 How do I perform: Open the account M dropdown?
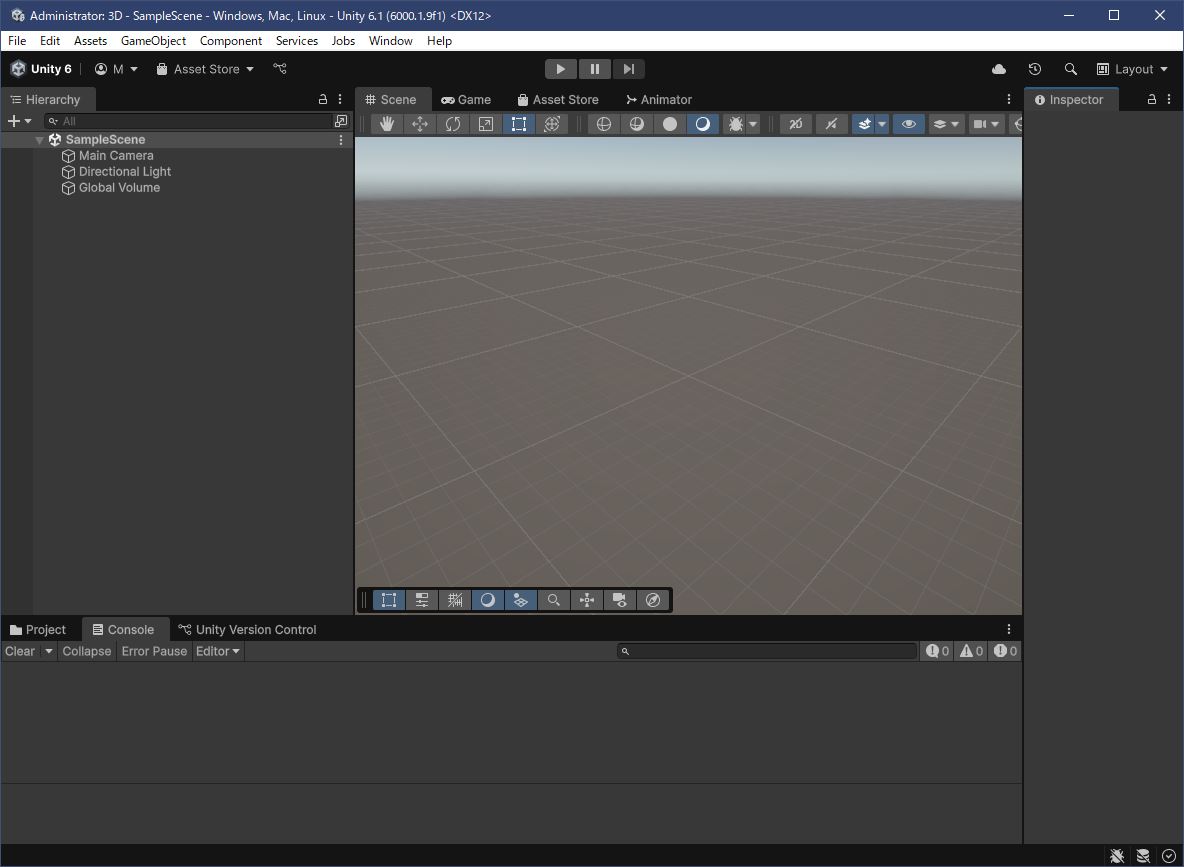[116, 69]
